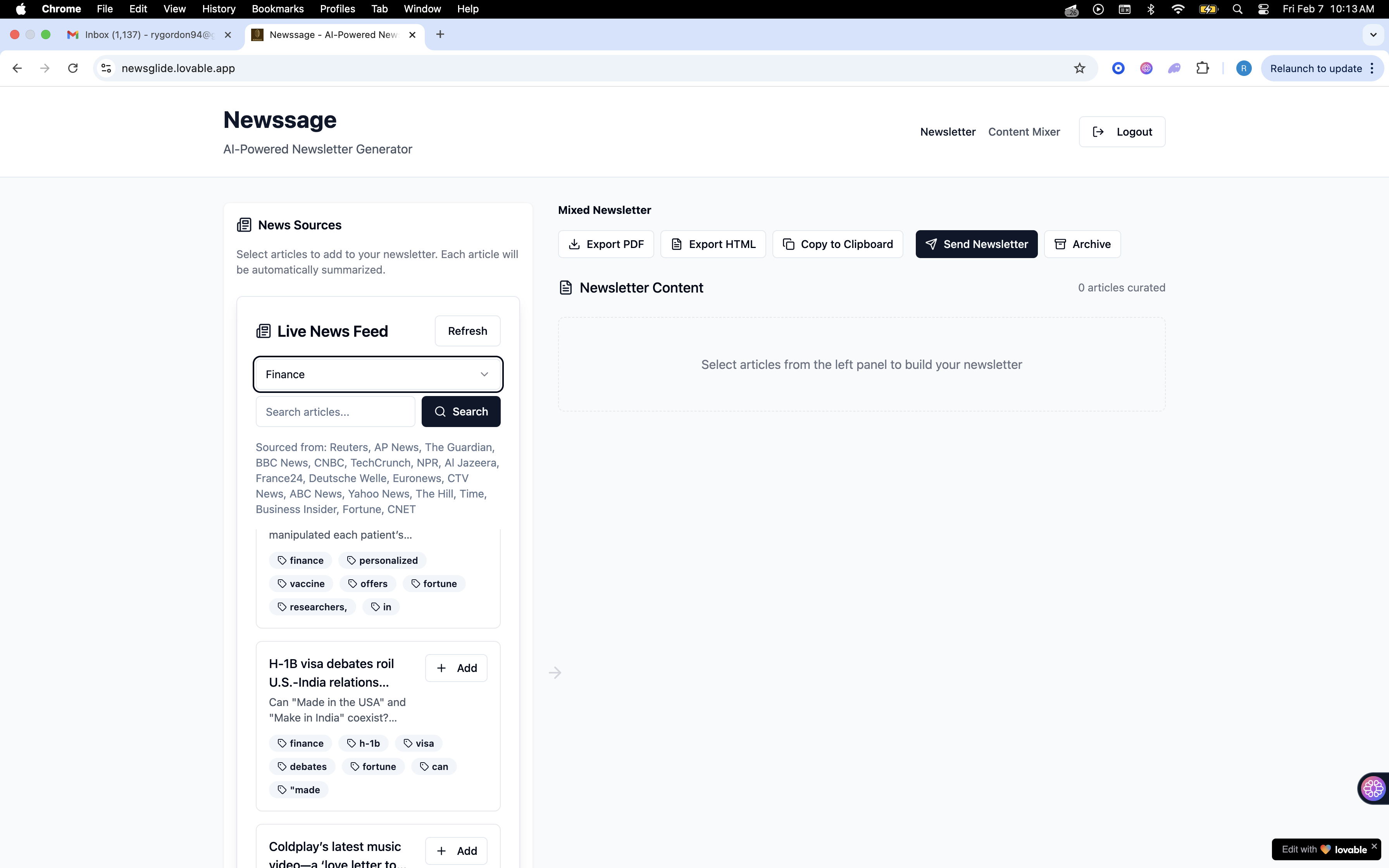Open the Bookmarks menu
1389x868 pixels.
278,9
